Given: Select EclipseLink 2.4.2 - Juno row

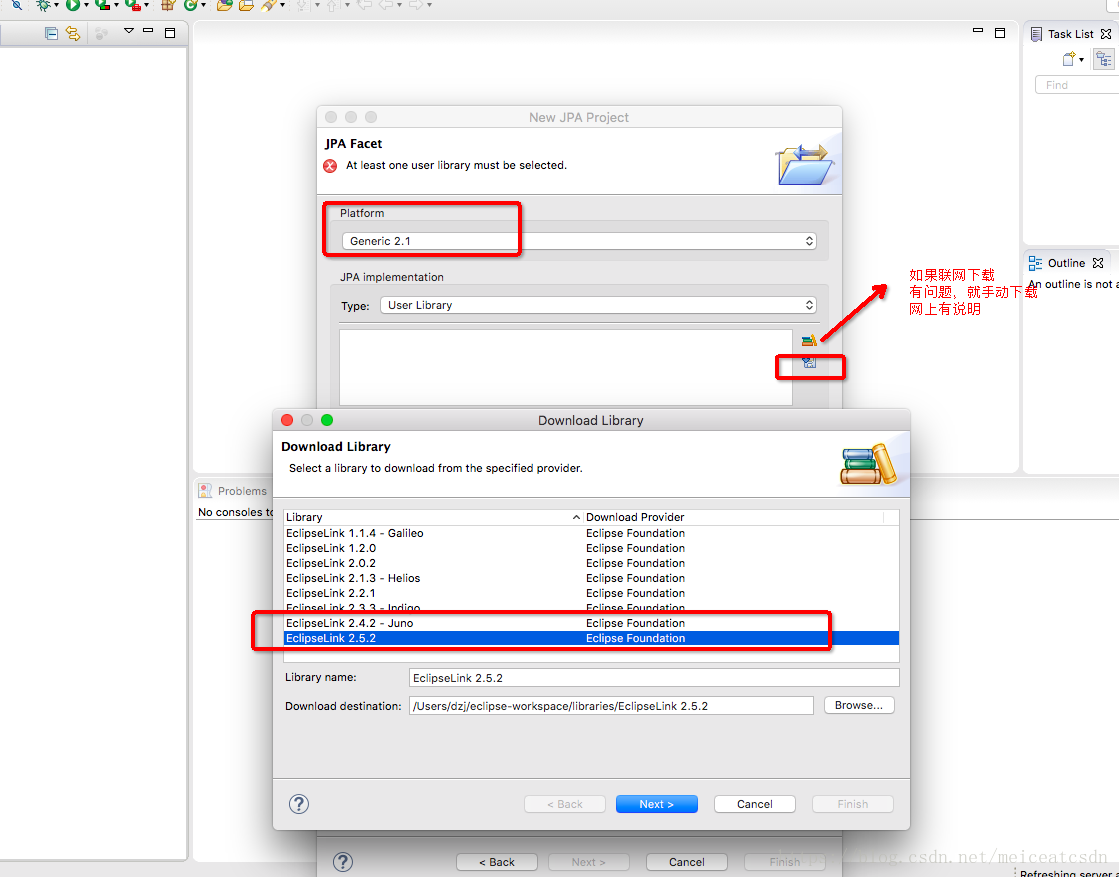Looking at the screenshot, I should coord(591,623).
